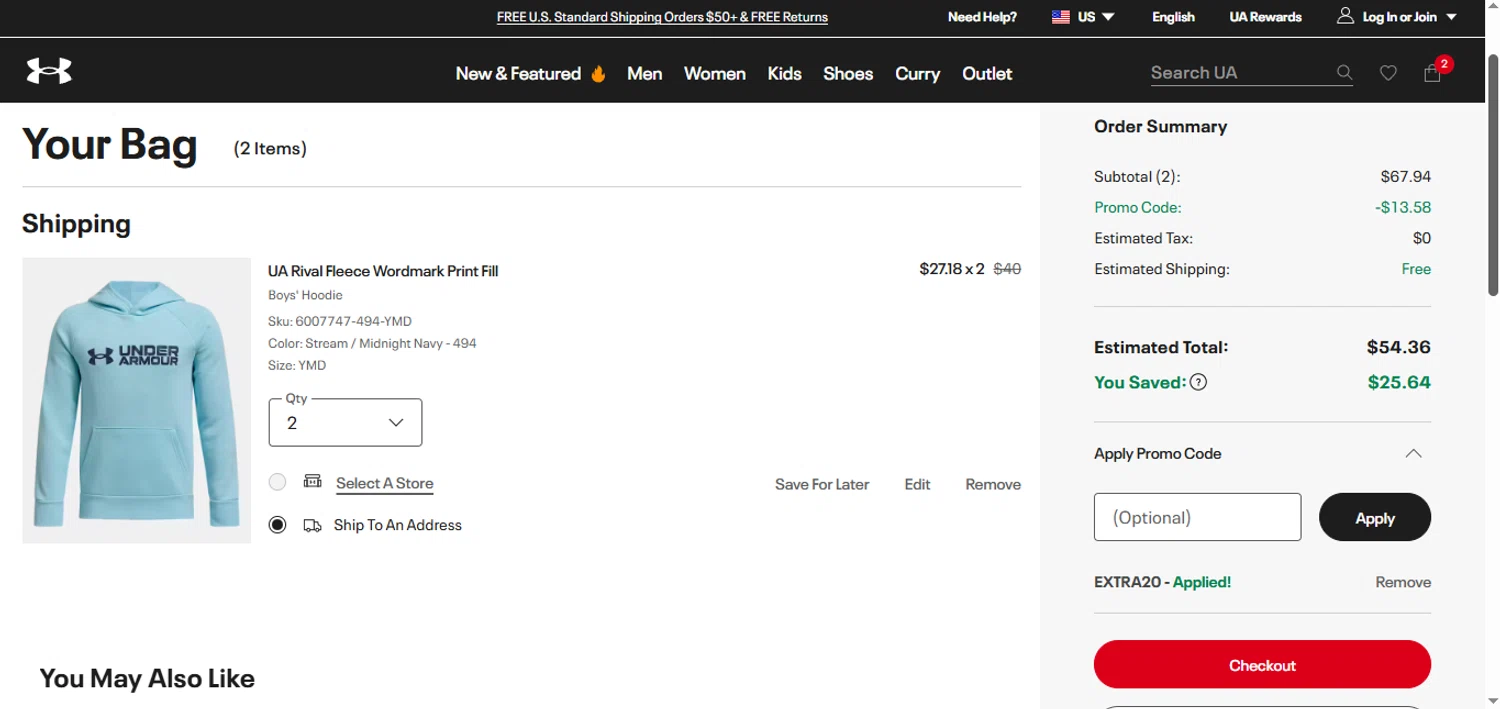This screenshot has height=709, width=1500.
Task: Remove the EXTRA20 promo code
Action: pos(1403,582)
